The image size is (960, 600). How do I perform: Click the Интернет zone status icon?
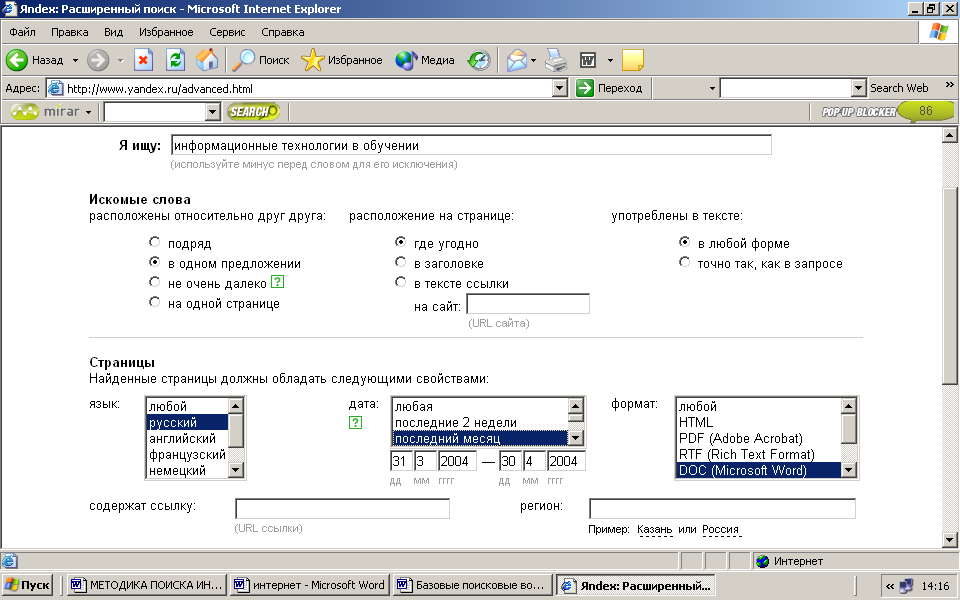pyautogui.click(x=762, y=561)
